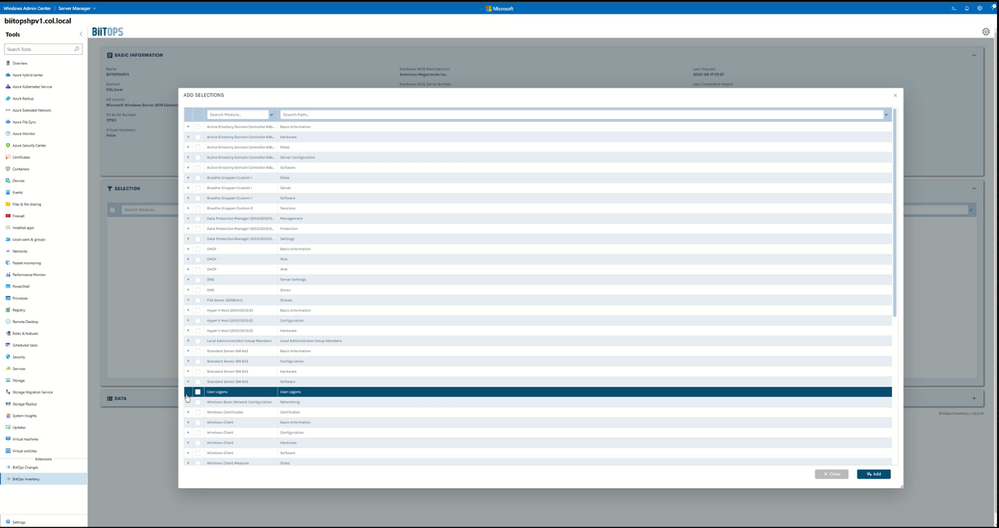Screen dimensions: 999x528
Task: Open Containers tool icon
Action: click(8, 169)
